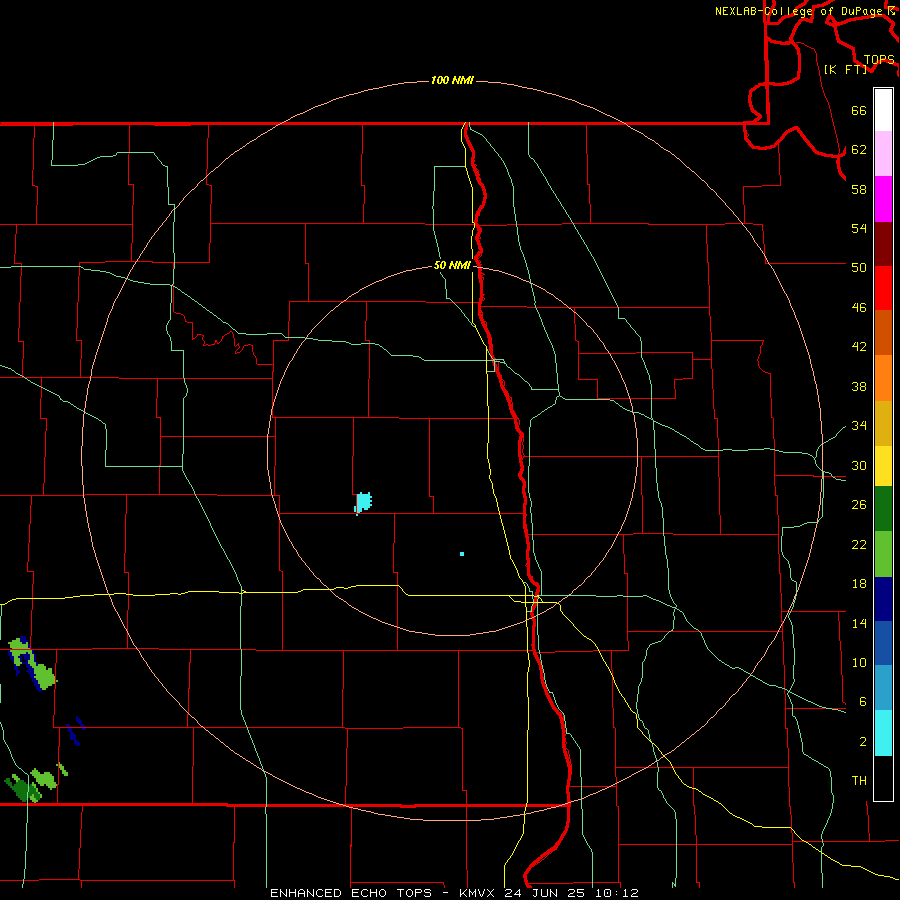
Task: Click the TH legend label
Action: 859,781
